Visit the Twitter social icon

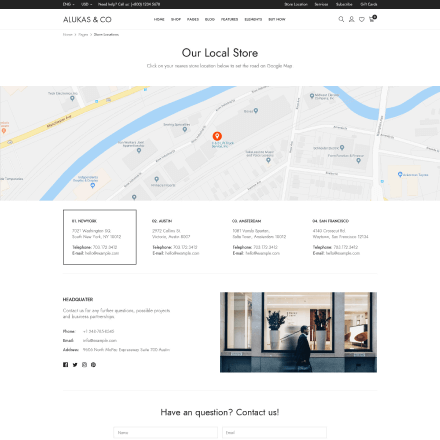75,365
